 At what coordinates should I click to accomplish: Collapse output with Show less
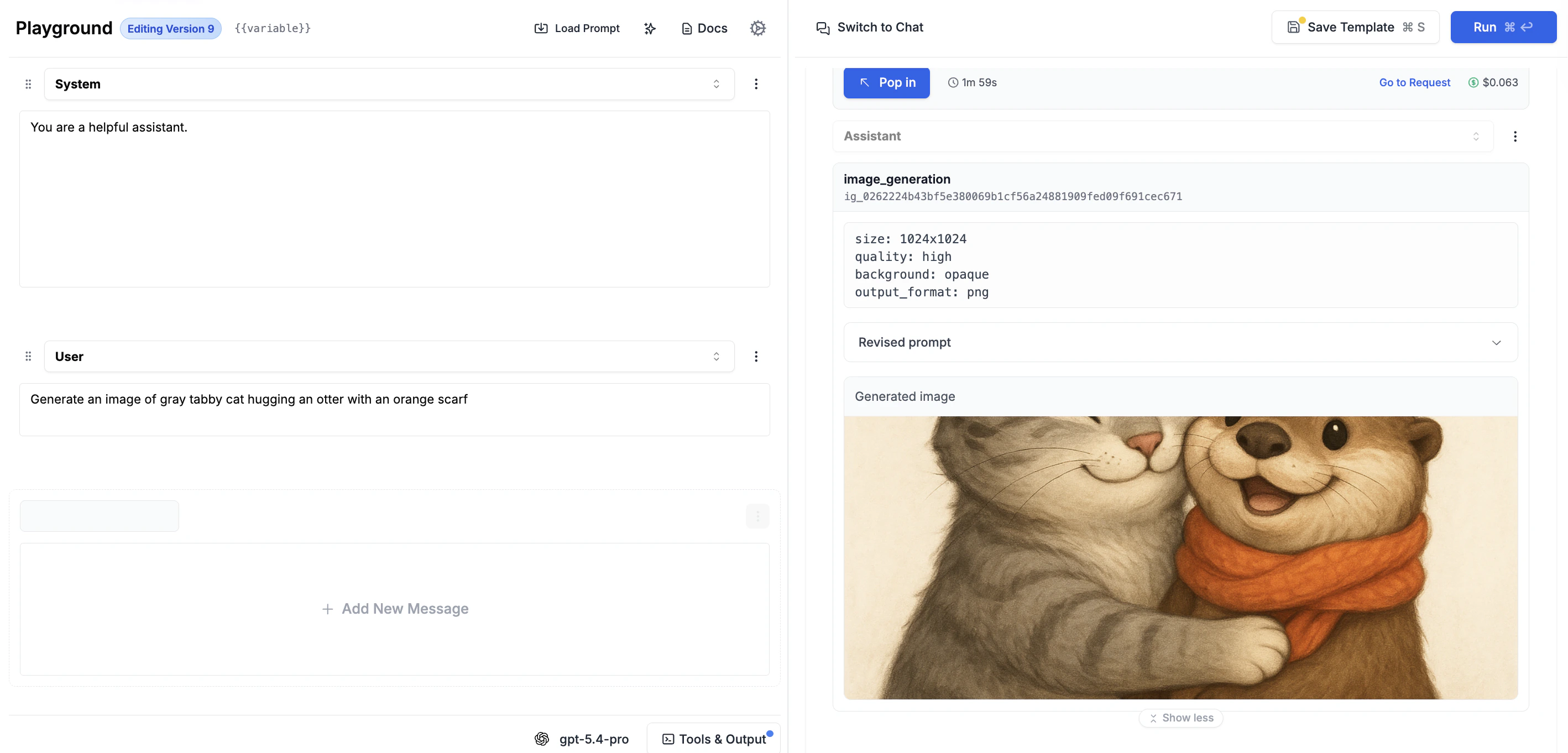click(1180, 718)
